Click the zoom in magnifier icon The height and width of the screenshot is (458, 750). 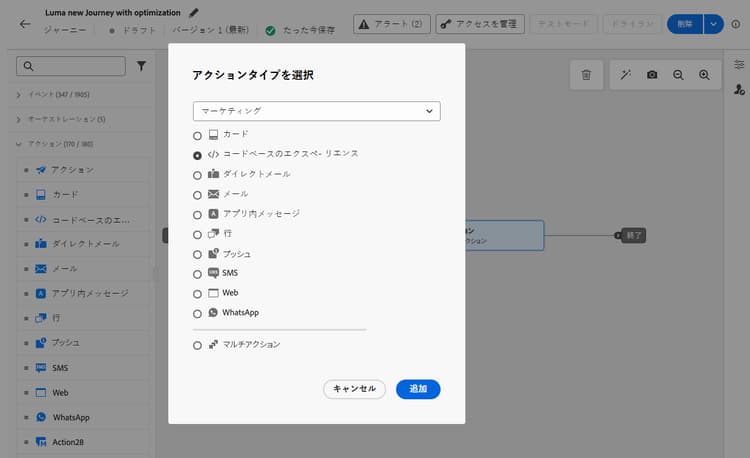pyautogui.click(x=704, y=75)
